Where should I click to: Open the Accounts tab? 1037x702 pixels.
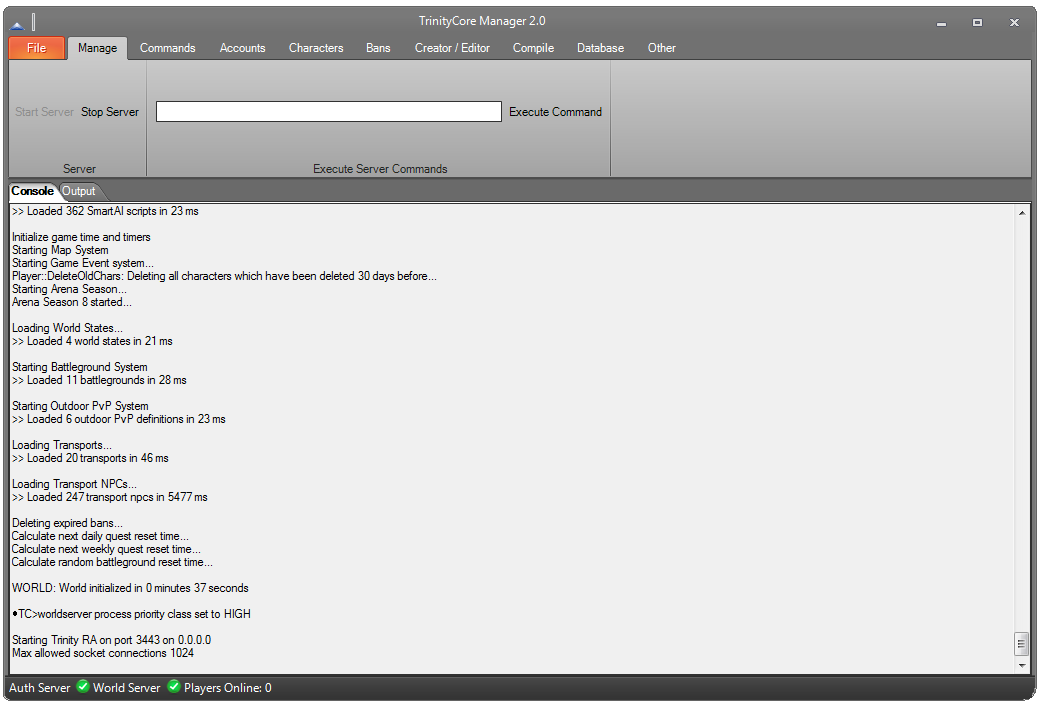tap(243, 48)
